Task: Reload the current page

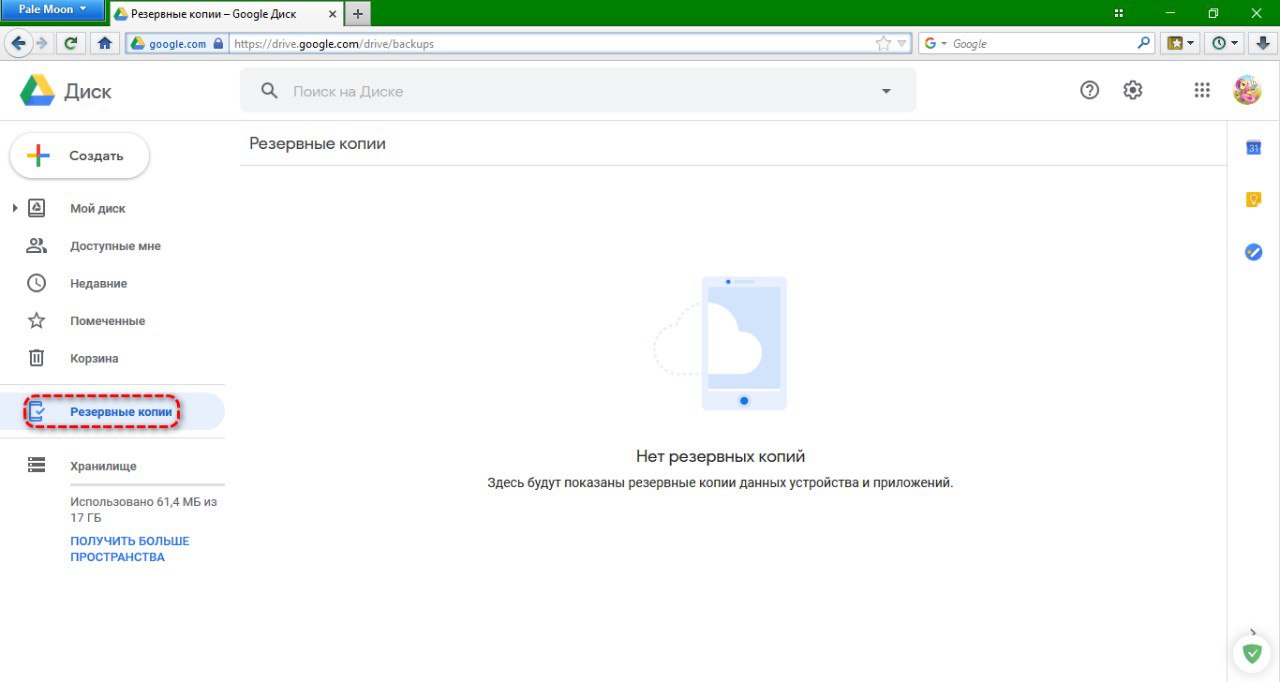Action: coord(70,43)
